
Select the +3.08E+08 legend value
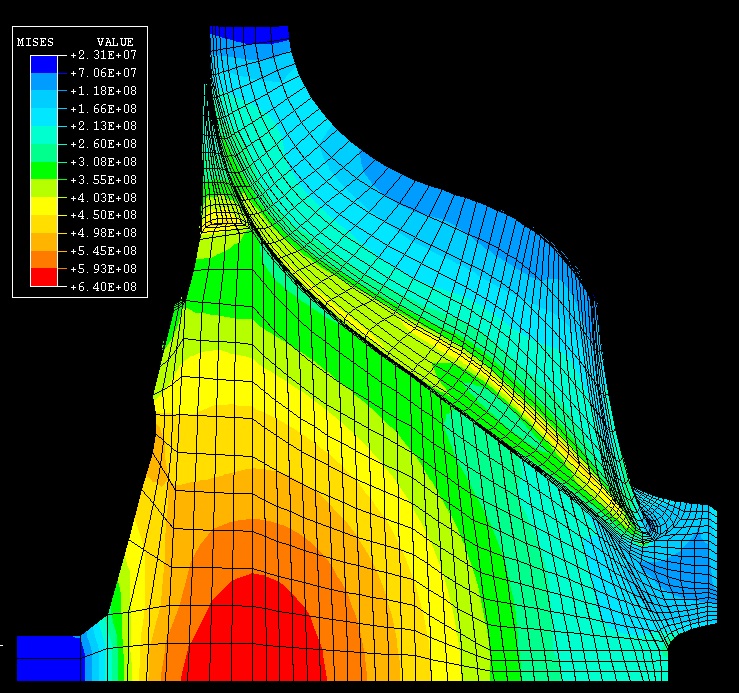pos(103,162)
